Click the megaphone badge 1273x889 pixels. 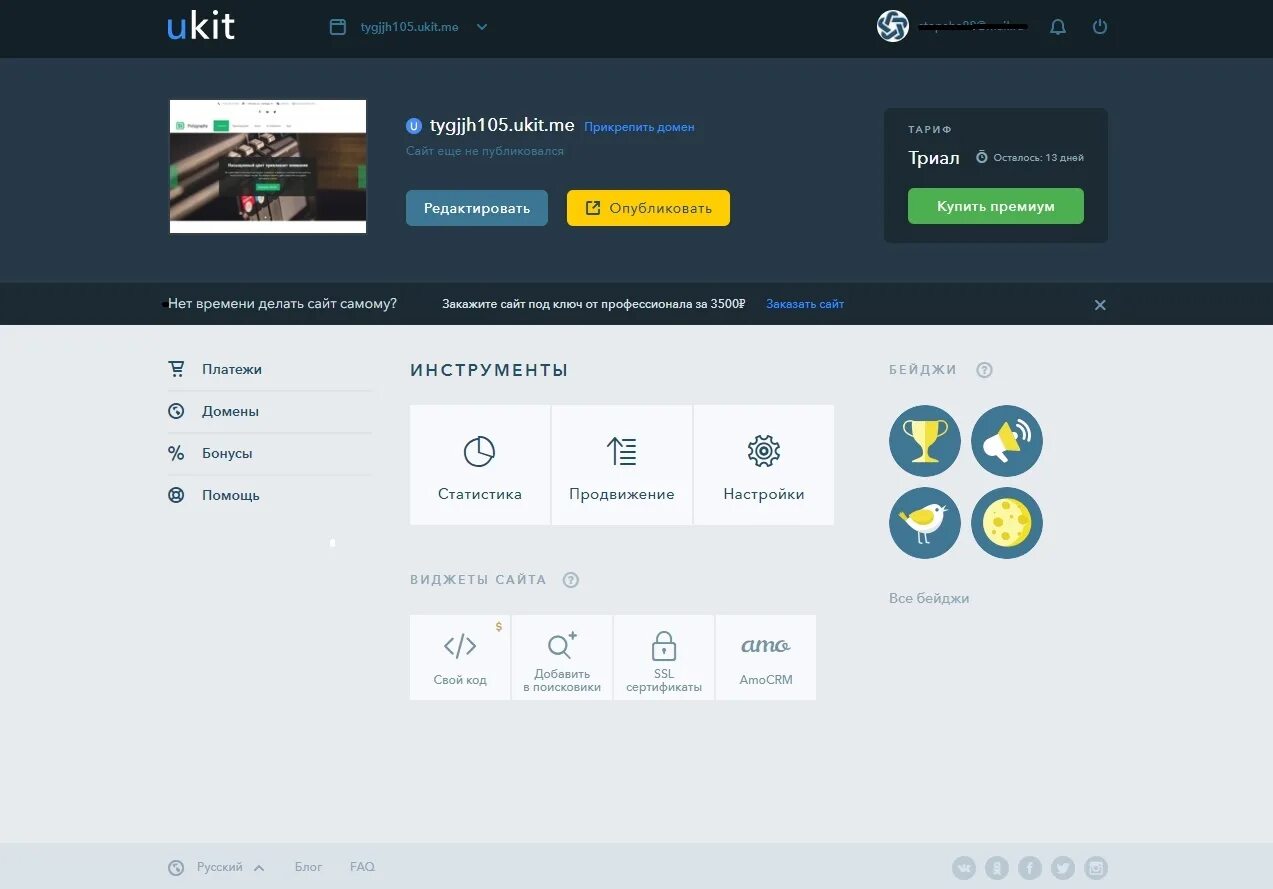point(1007,441)
